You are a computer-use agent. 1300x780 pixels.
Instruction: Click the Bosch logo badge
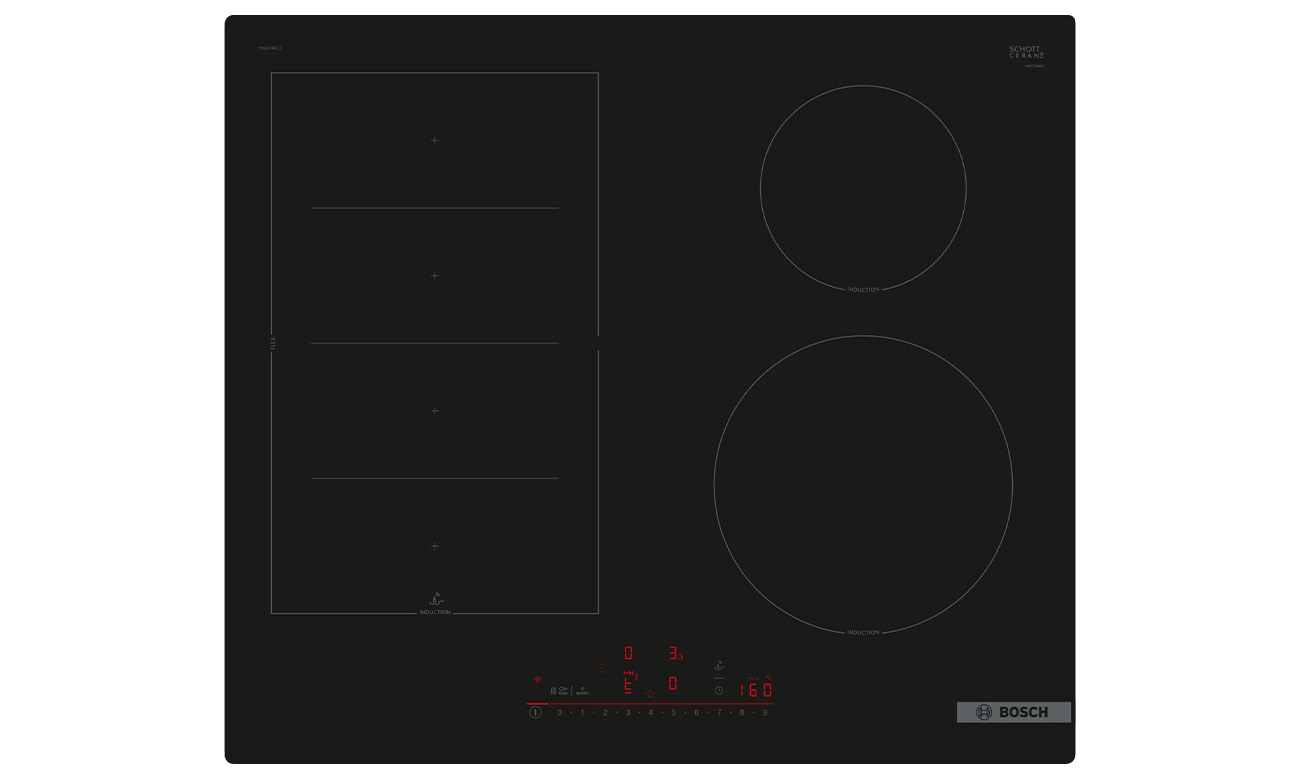click(1013, 712)
